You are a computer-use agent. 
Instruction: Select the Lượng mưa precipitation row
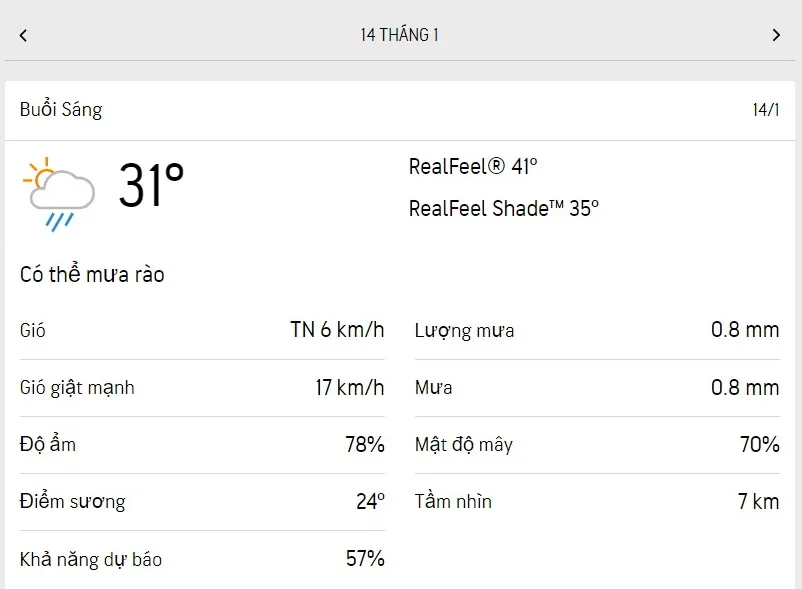click(x=596, y=330)
